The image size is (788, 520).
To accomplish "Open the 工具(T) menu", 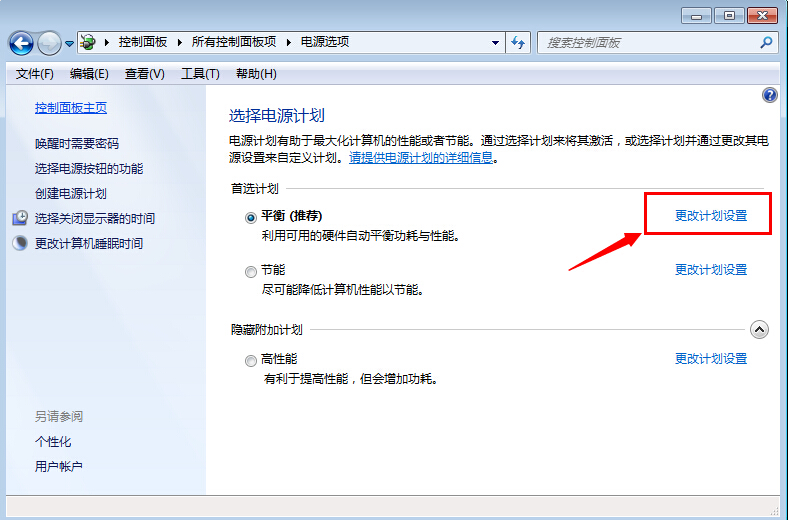I will click(x=200, y=74).
